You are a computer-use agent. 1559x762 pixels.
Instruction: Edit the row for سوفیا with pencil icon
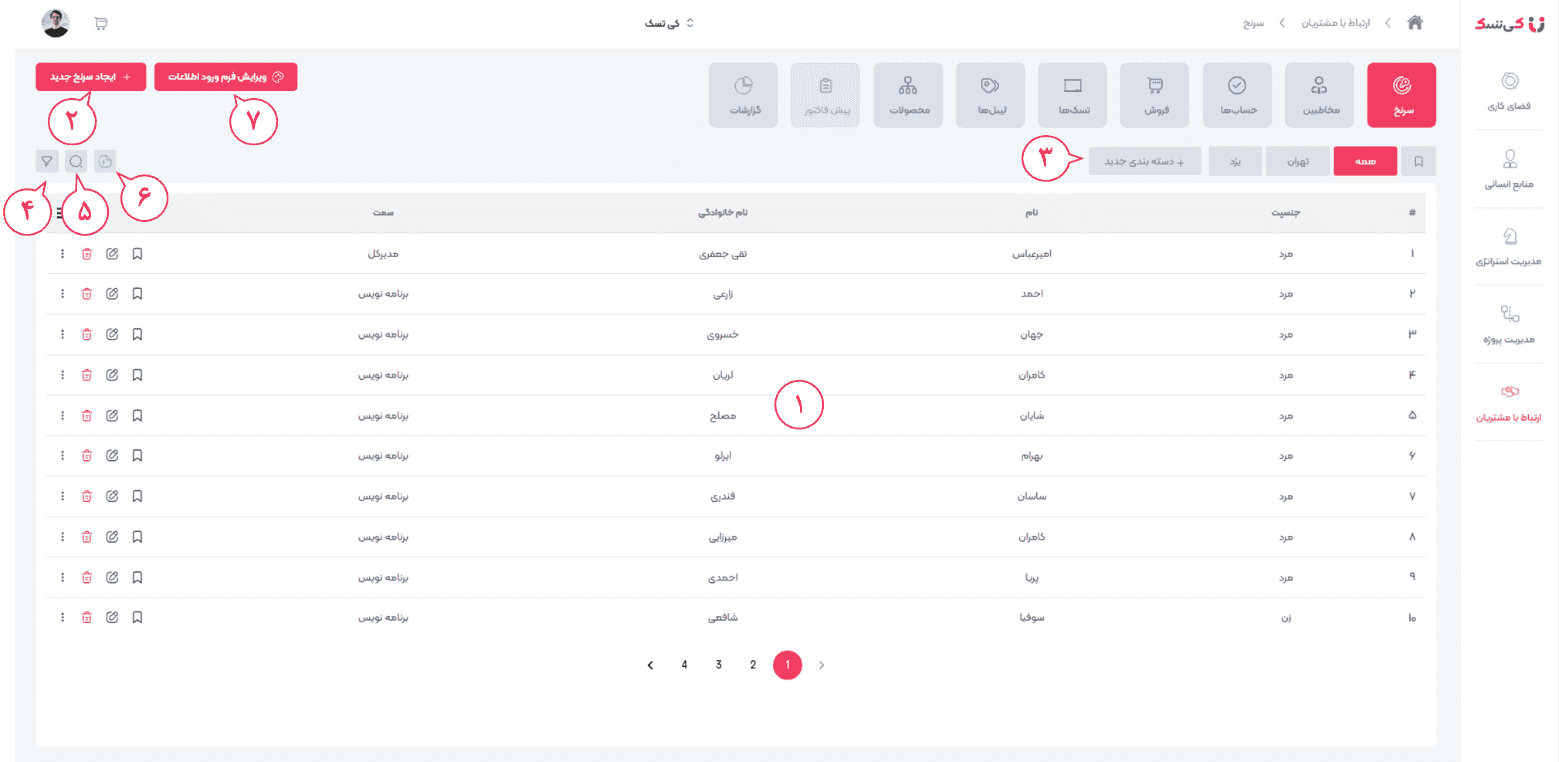tap(112, 618)
